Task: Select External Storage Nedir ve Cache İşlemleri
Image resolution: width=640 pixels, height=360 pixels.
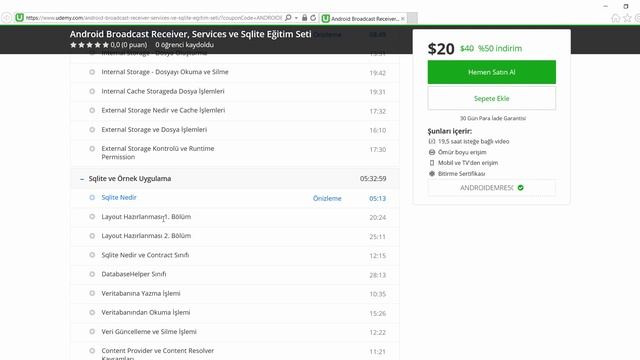Action: [163, 110]
